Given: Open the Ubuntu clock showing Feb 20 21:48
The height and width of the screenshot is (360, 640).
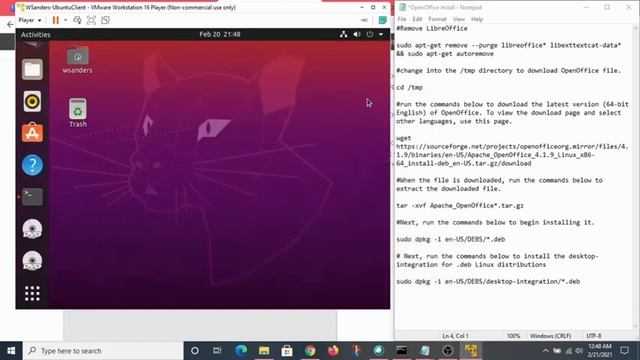Looking at the screenshot, I should coord(220,34).
